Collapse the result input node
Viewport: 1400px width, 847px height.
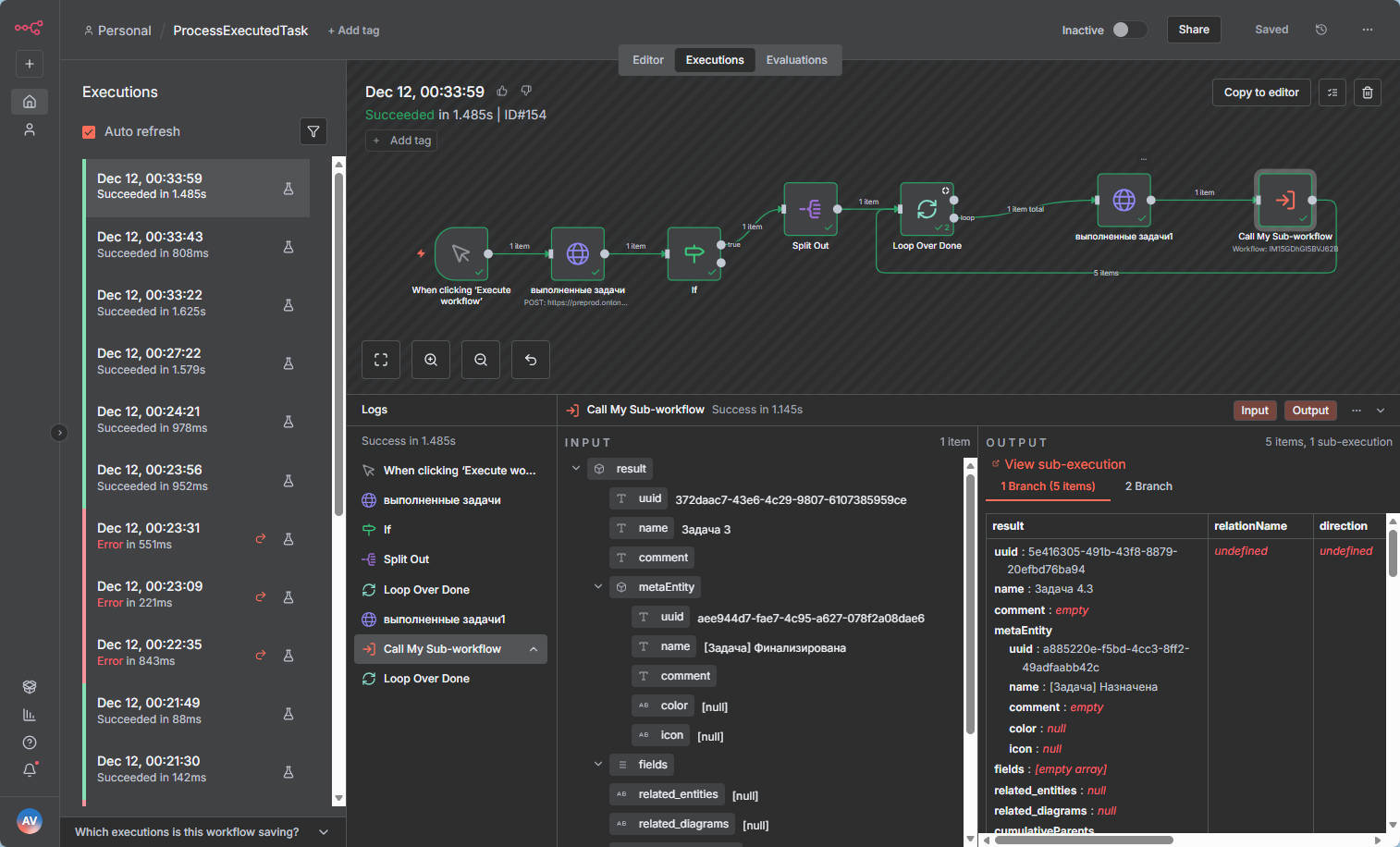point(576,469)
